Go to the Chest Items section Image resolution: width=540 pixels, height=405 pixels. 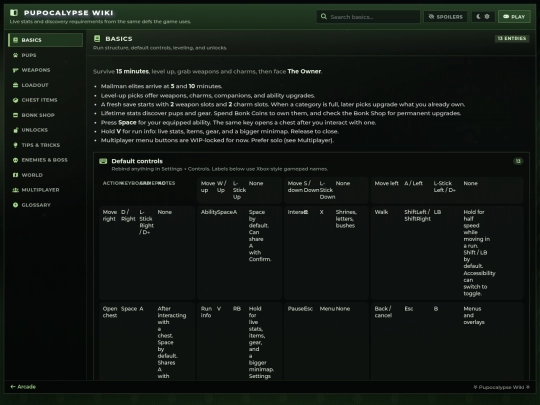pyautogui.click(x=45, y=100)
